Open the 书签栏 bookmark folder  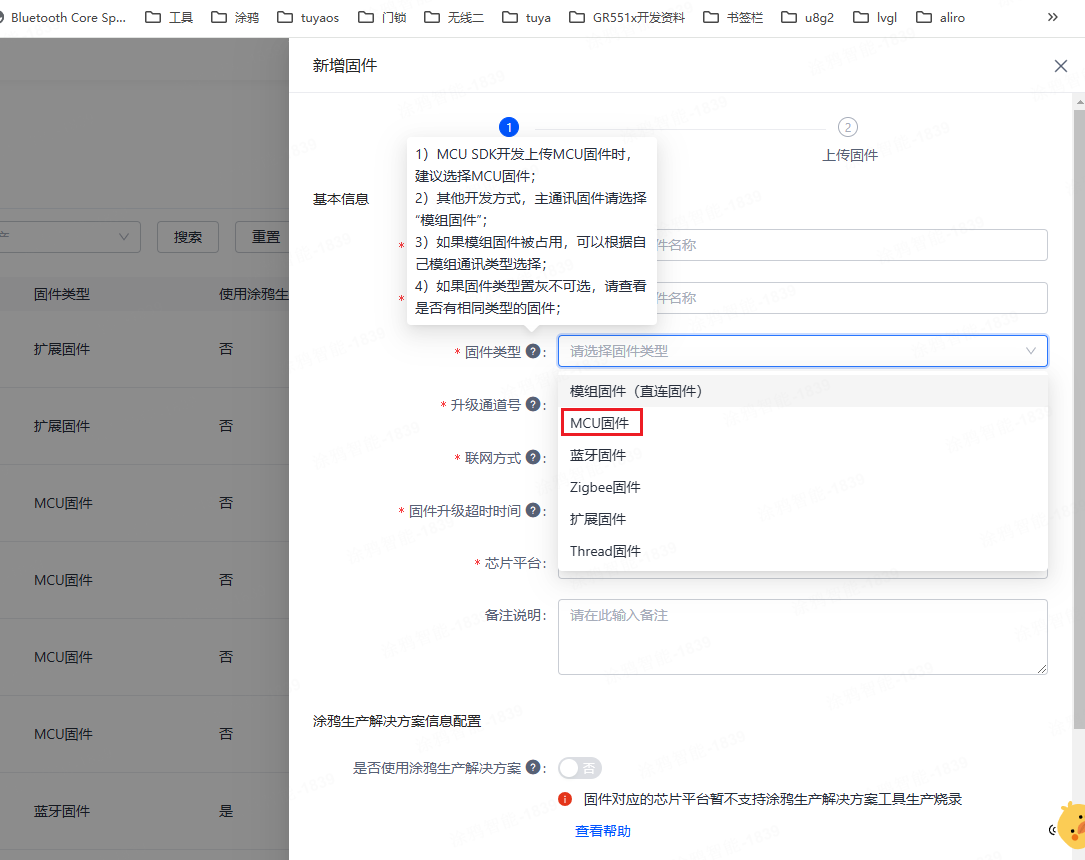click(733, 17)
